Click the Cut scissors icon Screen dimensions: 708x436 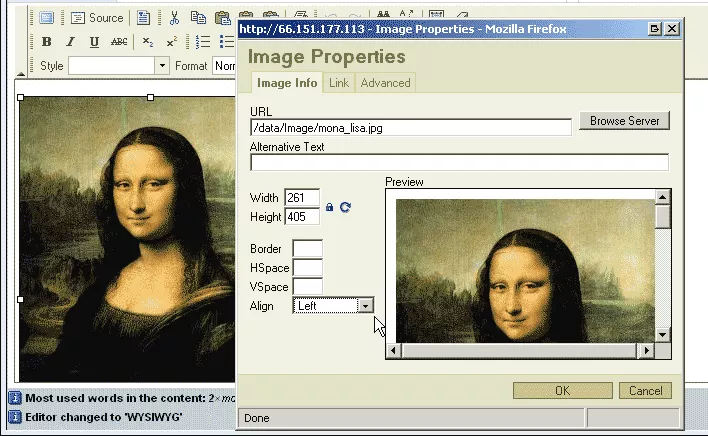(x=174, y=18)
